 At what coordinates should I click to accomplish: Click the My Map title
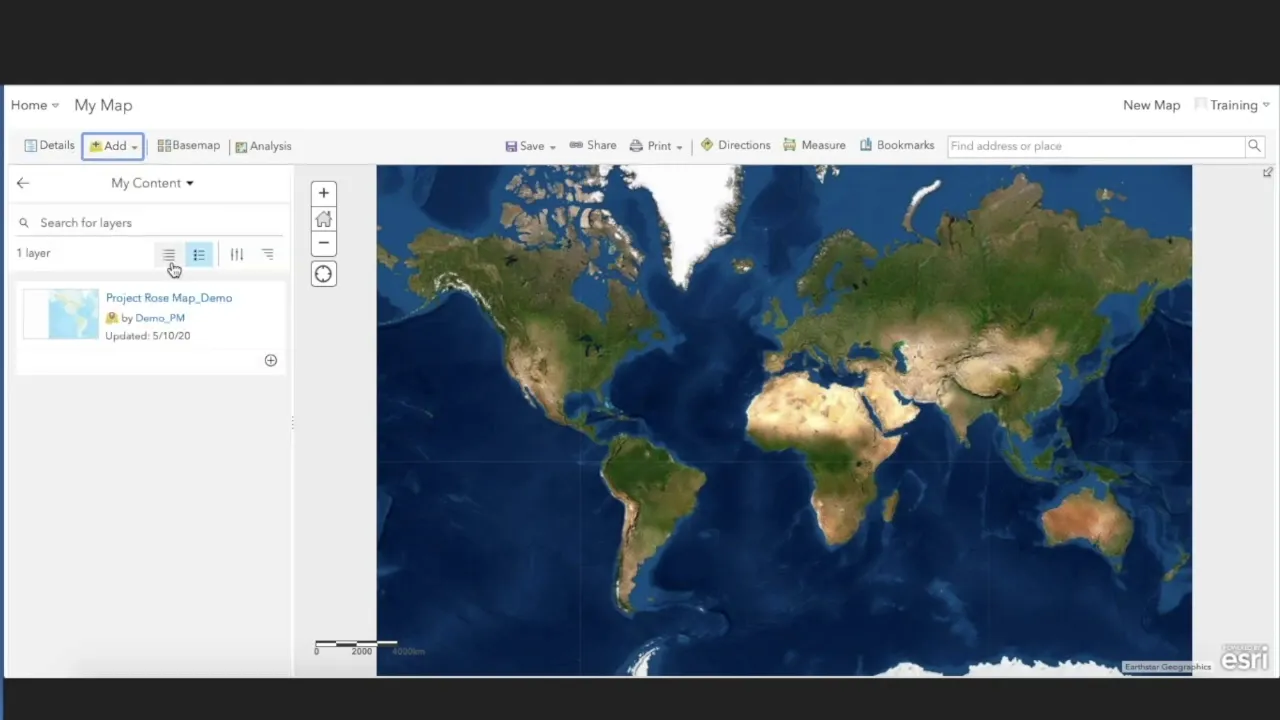103,105
